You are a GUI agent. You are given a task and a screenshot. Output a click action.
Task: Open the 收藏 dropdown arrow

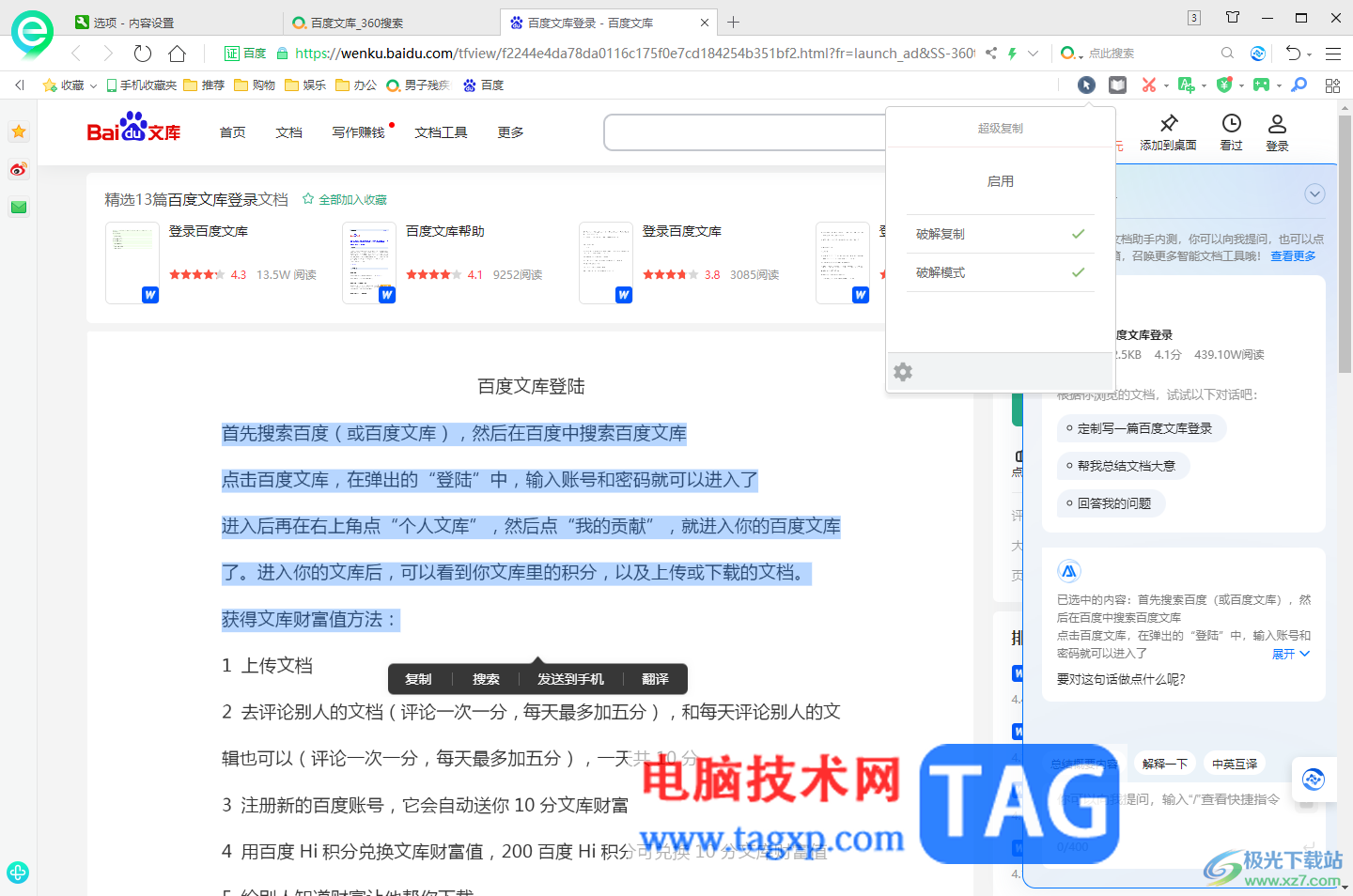[x=93, y=85]
